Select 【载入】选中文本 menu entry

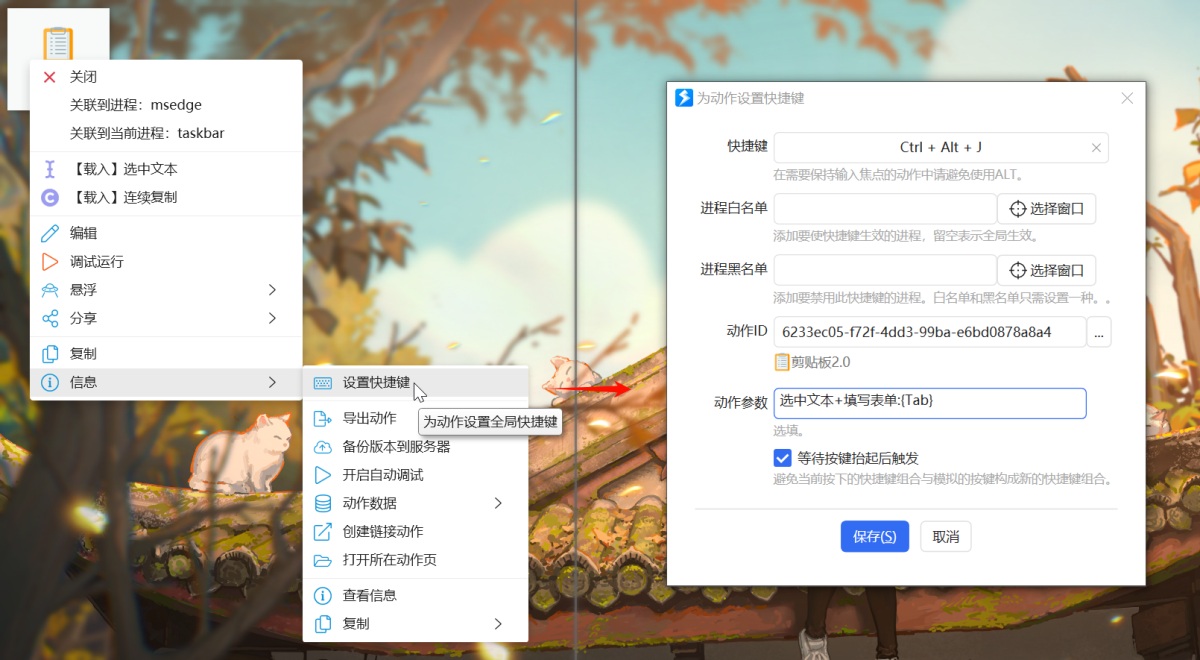coord(166,169)
